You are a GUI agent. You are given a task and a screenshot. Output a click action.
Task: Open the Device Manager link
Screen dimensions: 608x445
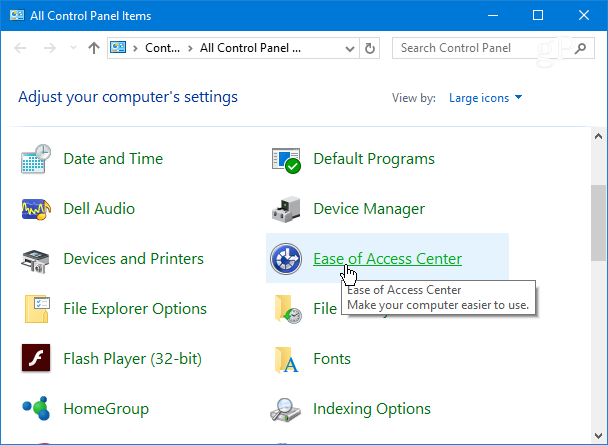369,209
